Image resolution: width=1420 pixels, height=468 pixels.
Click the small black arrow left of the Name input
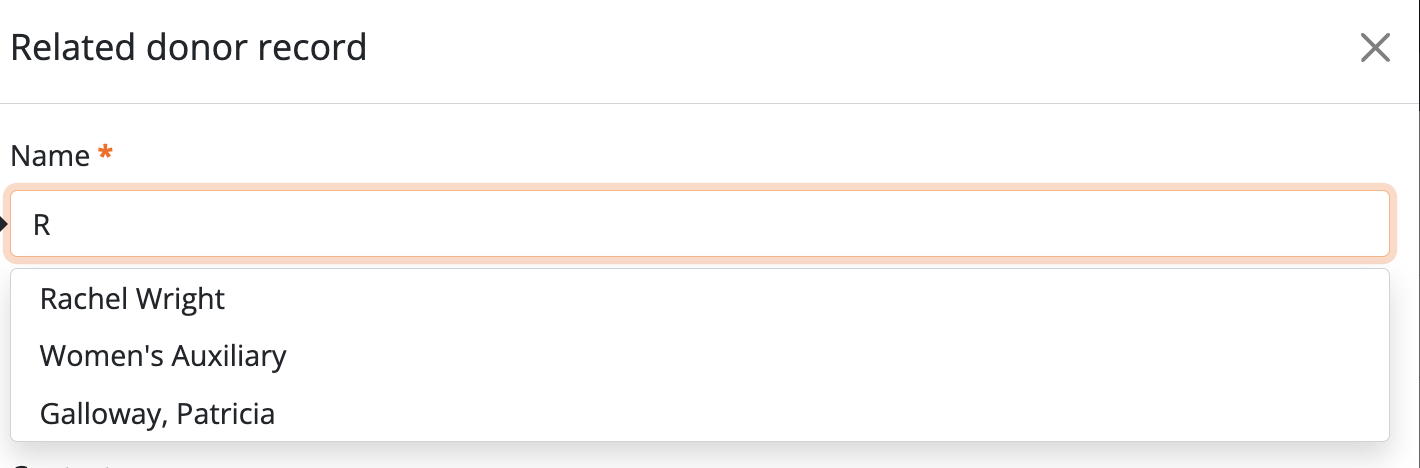(4, 224)
